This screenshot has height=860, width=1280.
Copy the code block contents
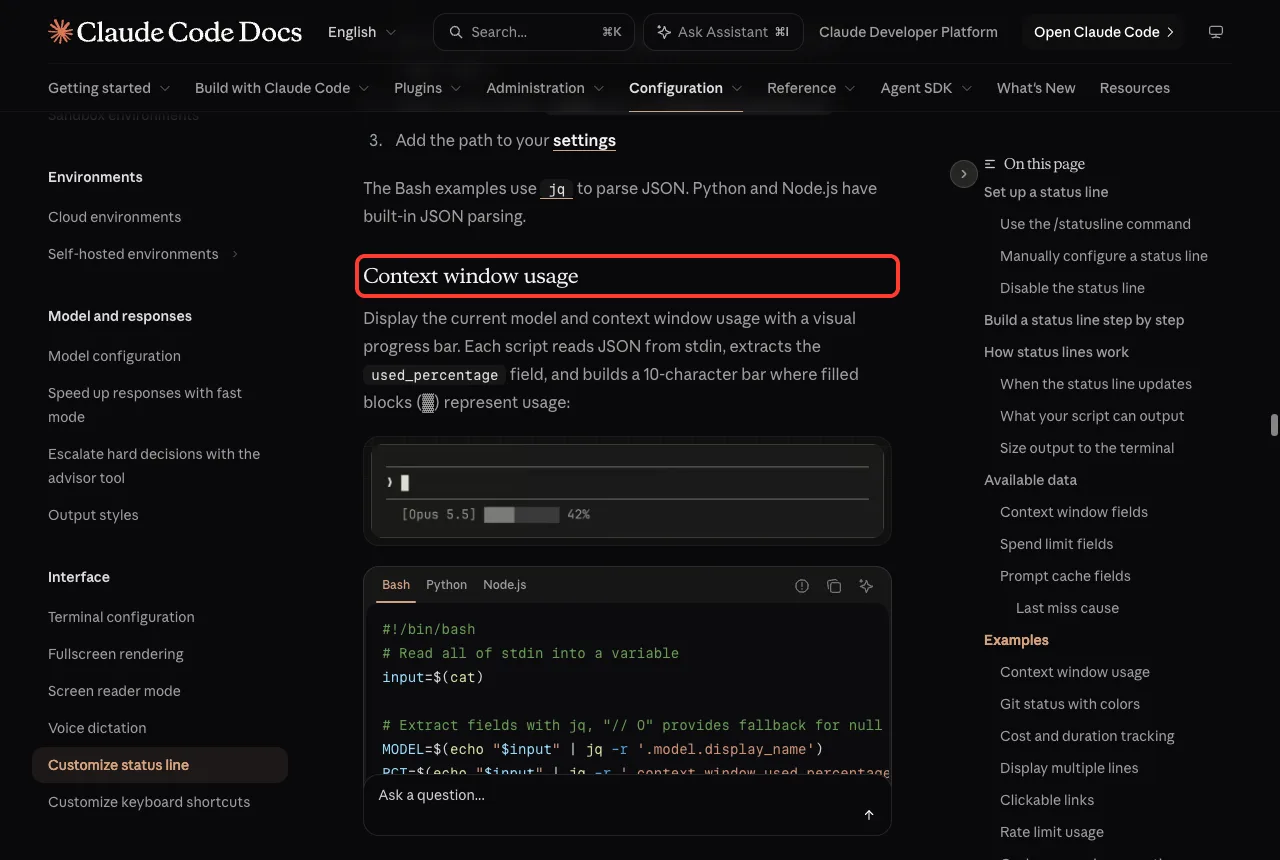[834, 586]
